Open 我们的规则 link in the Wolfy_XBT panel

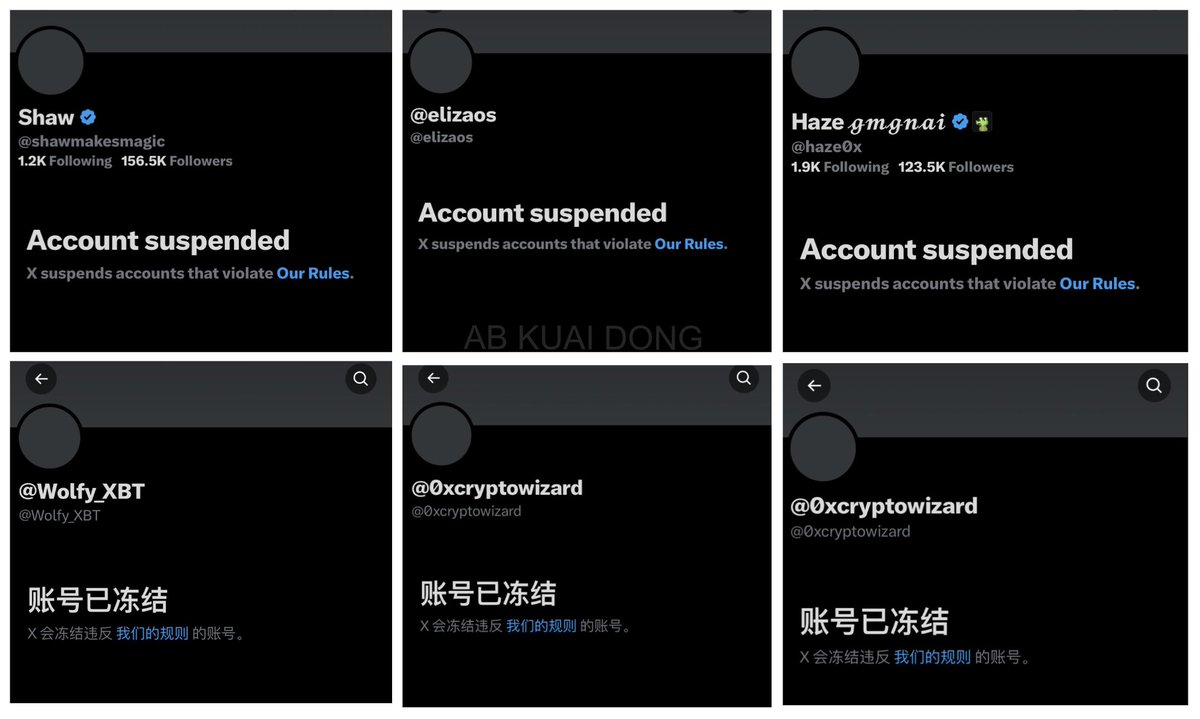[152, 633]
